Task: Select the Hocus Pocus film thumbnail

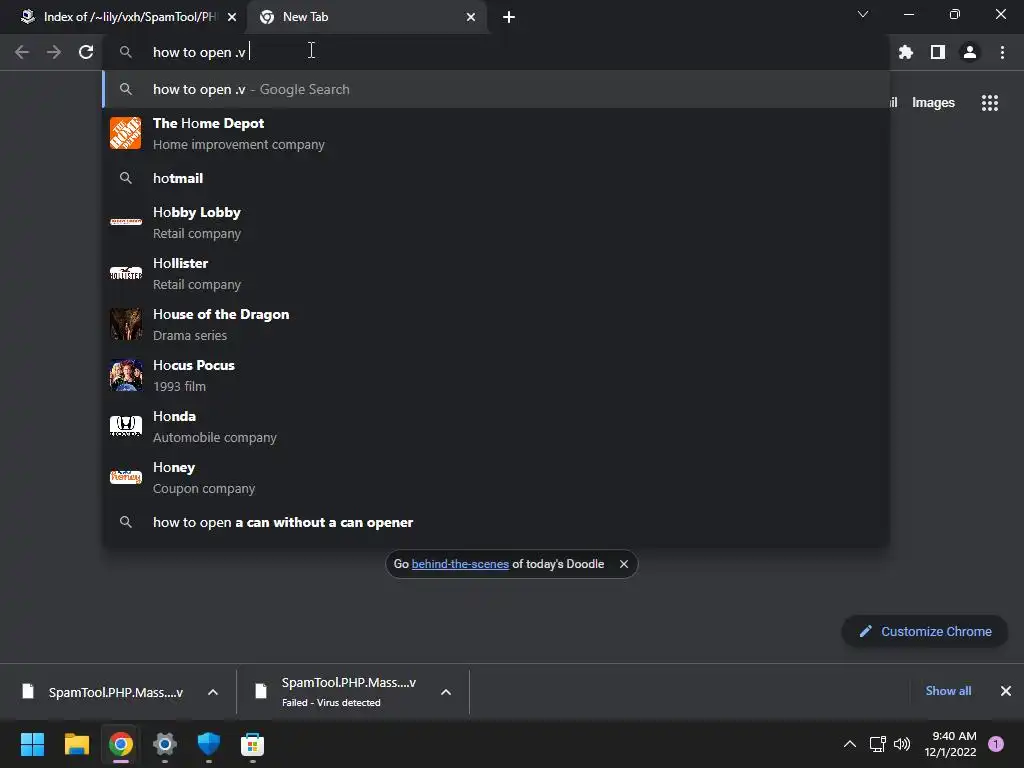Action: [125, 375]
